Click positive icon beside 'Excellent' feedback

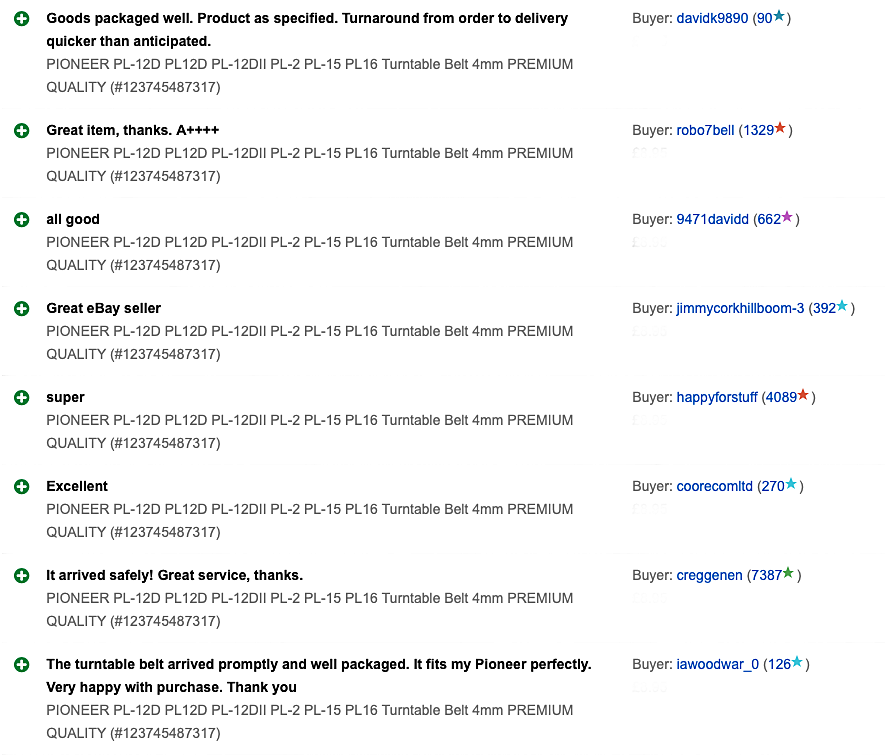tap(22, 487)
